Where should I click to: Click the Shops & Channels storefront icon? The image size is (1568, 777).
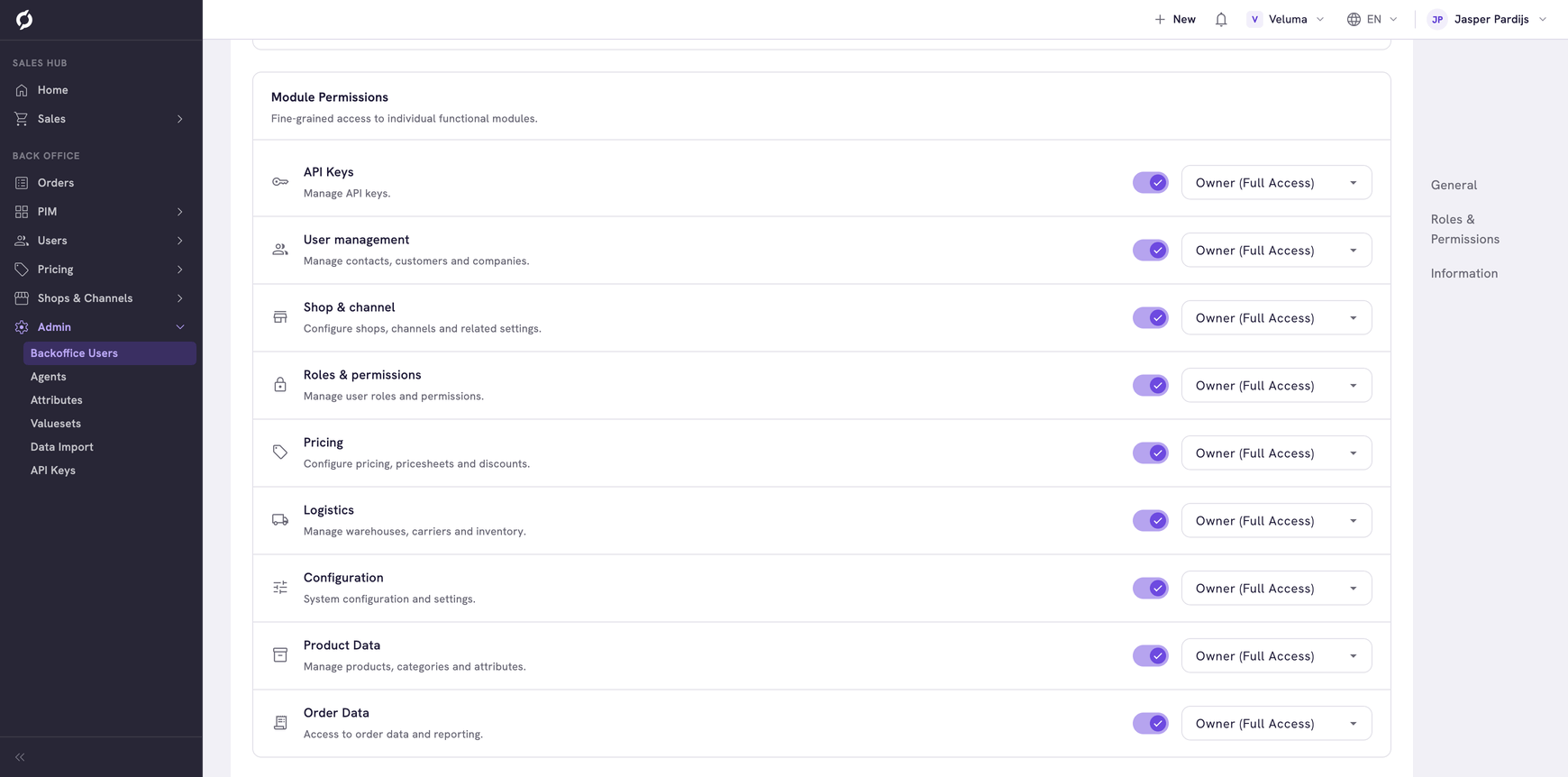point(22,298)
